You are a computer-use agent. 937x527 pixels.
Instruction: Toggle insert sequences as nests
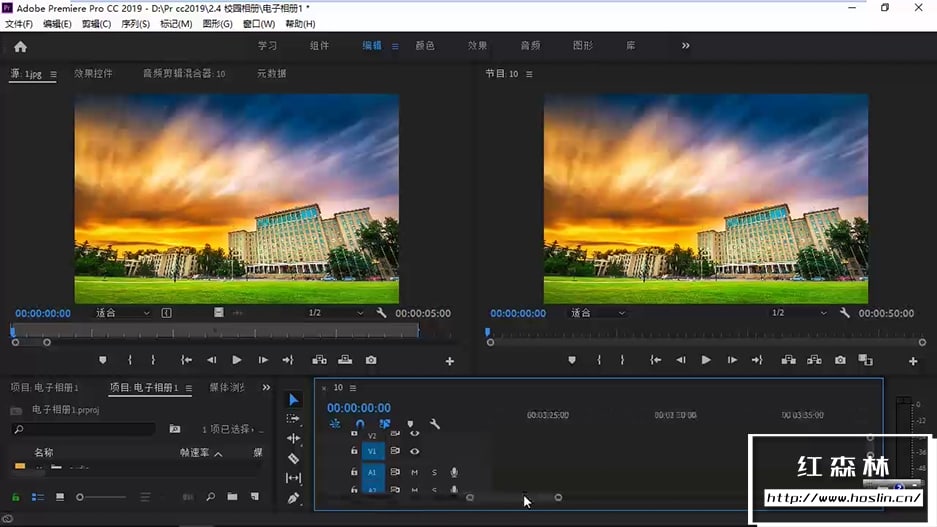[x=335, y=424]
